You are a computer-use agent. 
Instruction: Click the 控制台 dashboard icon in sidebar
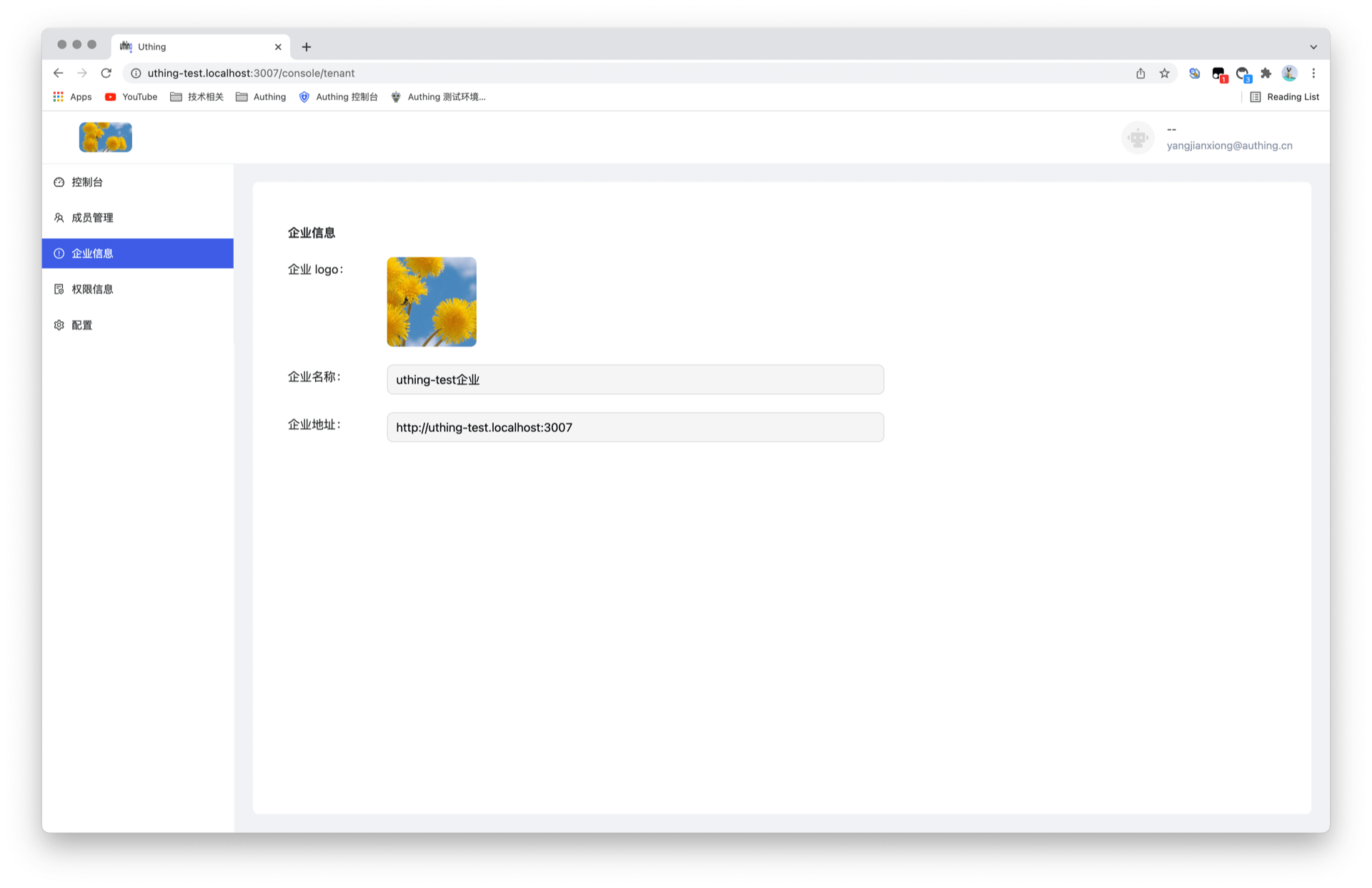click(x=59, y=182)
